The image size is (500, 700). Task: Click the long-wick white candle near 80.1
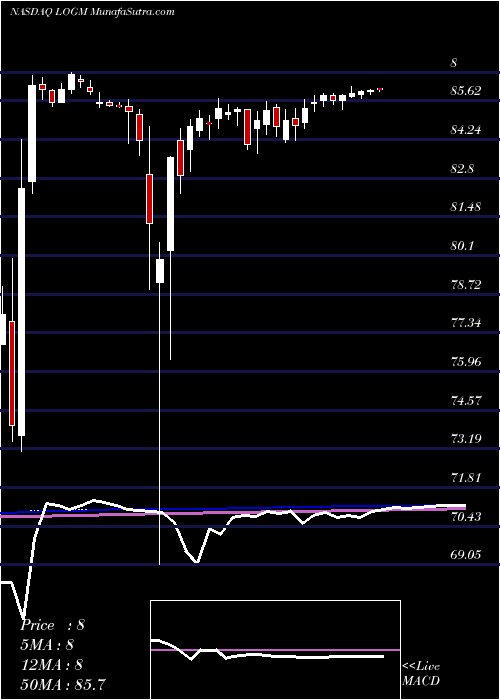[160, 271]
